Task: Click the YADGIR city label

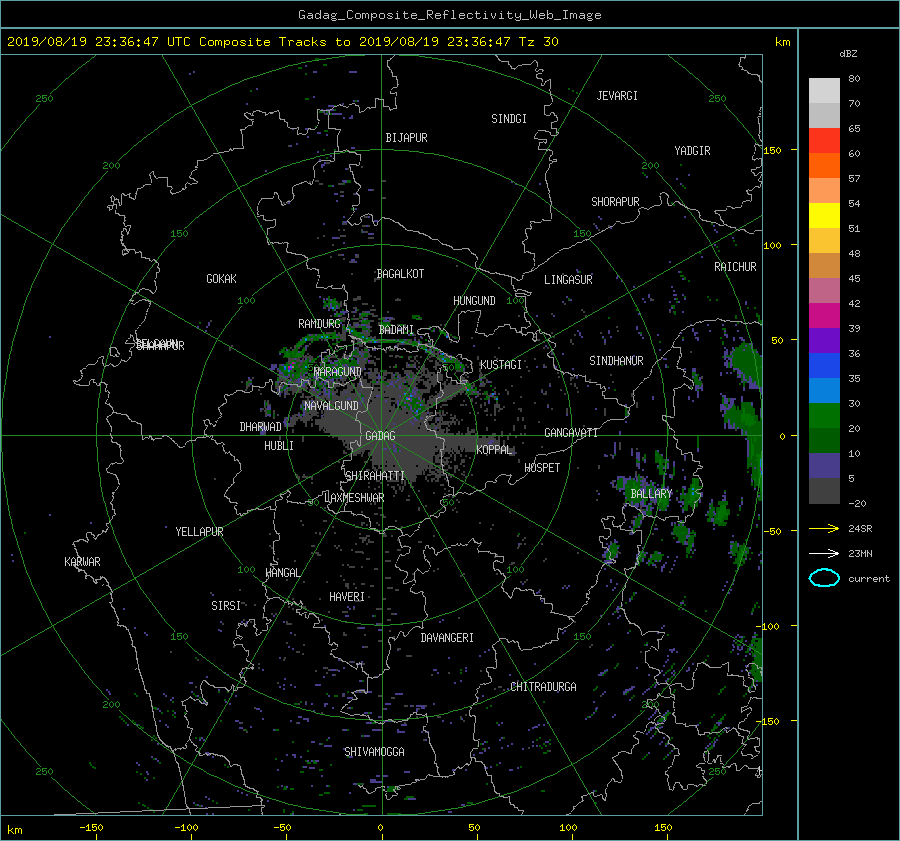Action: point(692,151)
